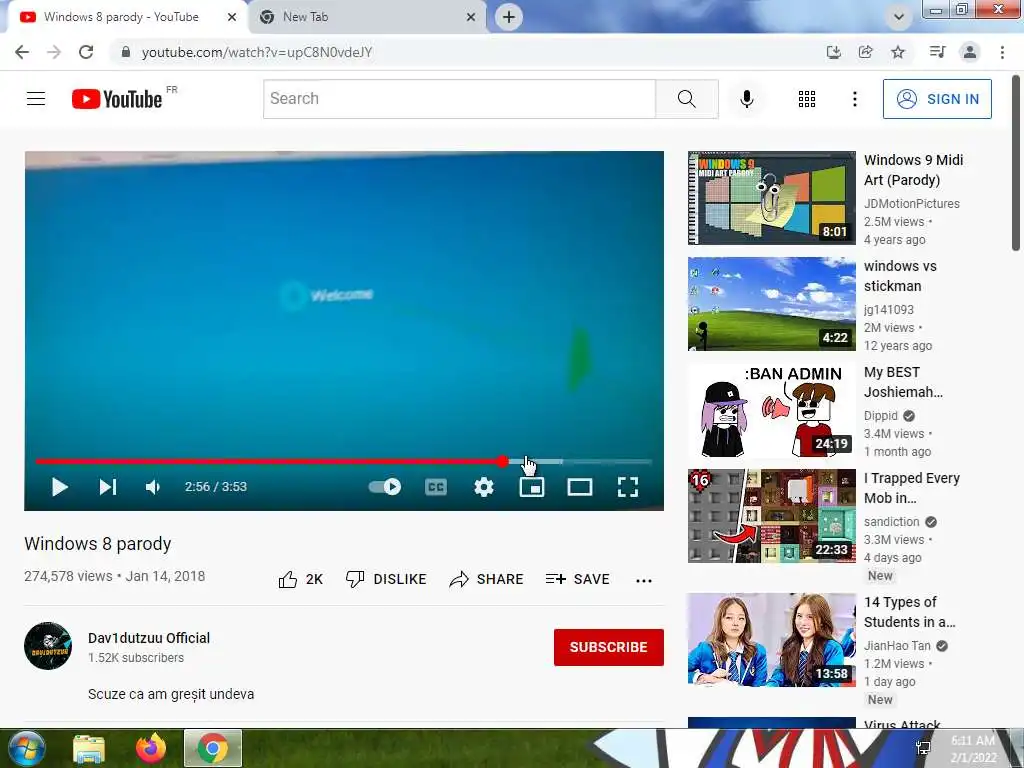Open File Explorer from taskbar
The image size is (1024, 768).
pyautogui.click(x=89, y=748)
